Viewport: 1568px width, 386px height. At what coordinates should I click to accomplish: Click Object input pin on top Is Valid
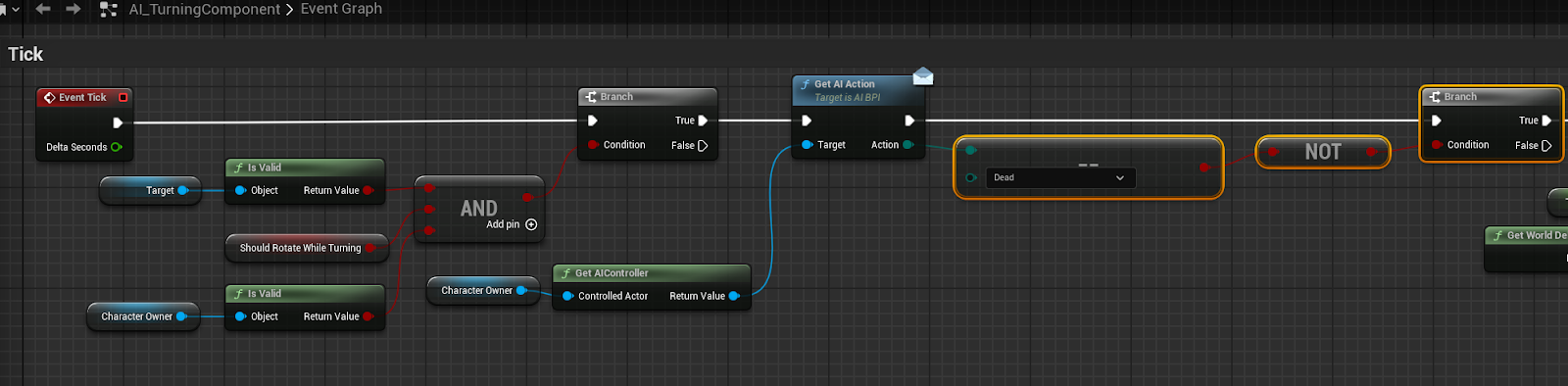[x=240, y=190]
